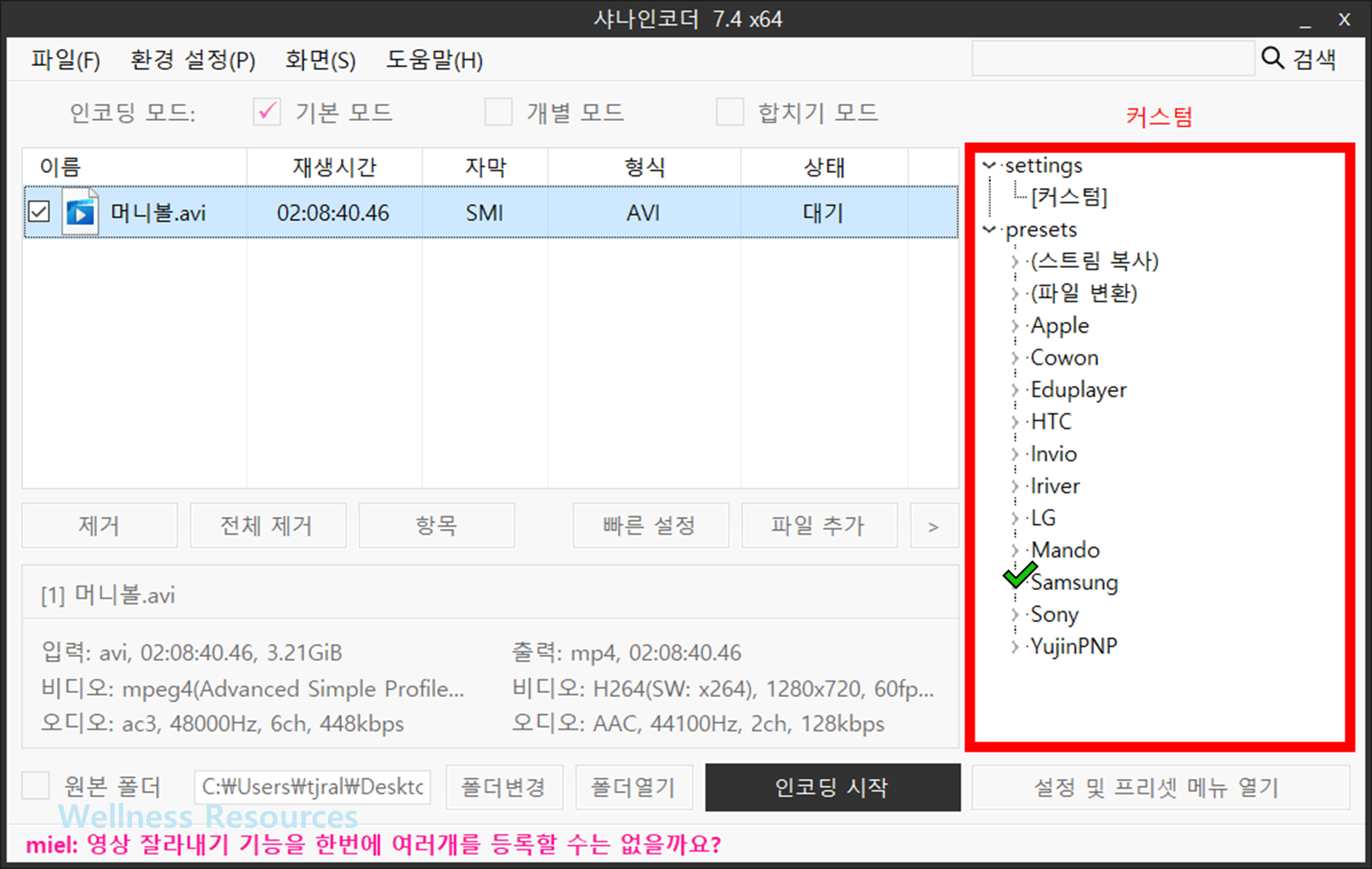Expand the HTC preset group
This screenshot has height=869, width=1372.
tap(1015, 422)
